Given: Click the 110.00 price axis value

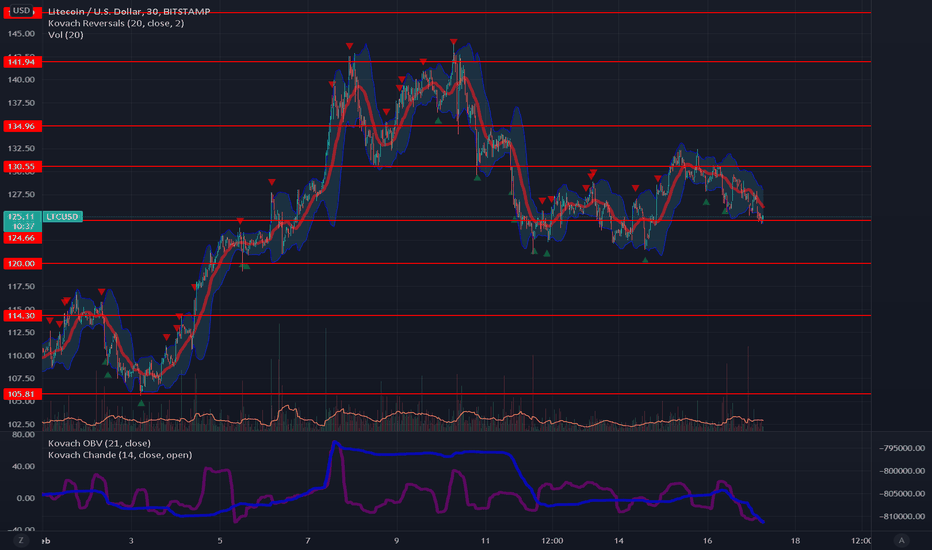Looking at the screenshot, I should coord(21,356).
